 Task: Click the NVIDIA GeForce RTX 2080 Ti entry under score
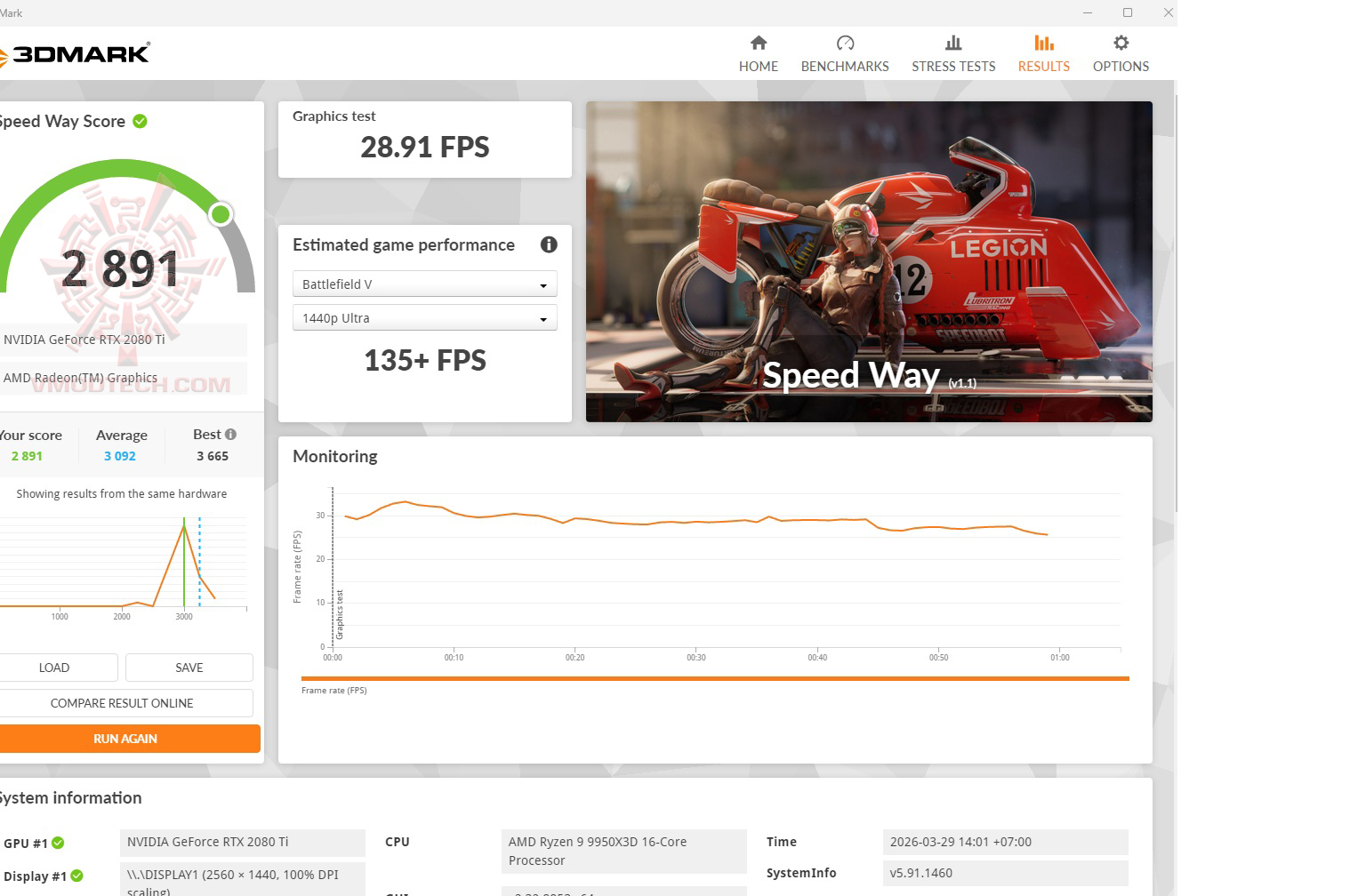[123, 340]
